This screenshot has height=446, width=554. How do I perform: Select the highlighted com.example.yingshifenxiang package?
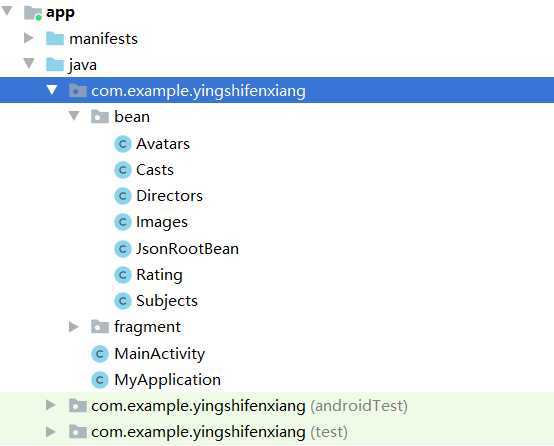point(277,90)
